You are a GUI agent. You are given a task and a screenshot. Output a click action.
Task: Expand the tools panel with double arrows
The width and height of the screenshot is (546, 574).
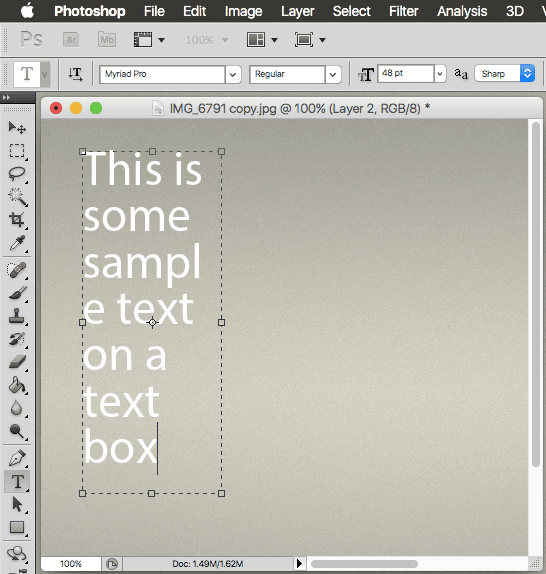pyautogui.click(x=6, y=97)
